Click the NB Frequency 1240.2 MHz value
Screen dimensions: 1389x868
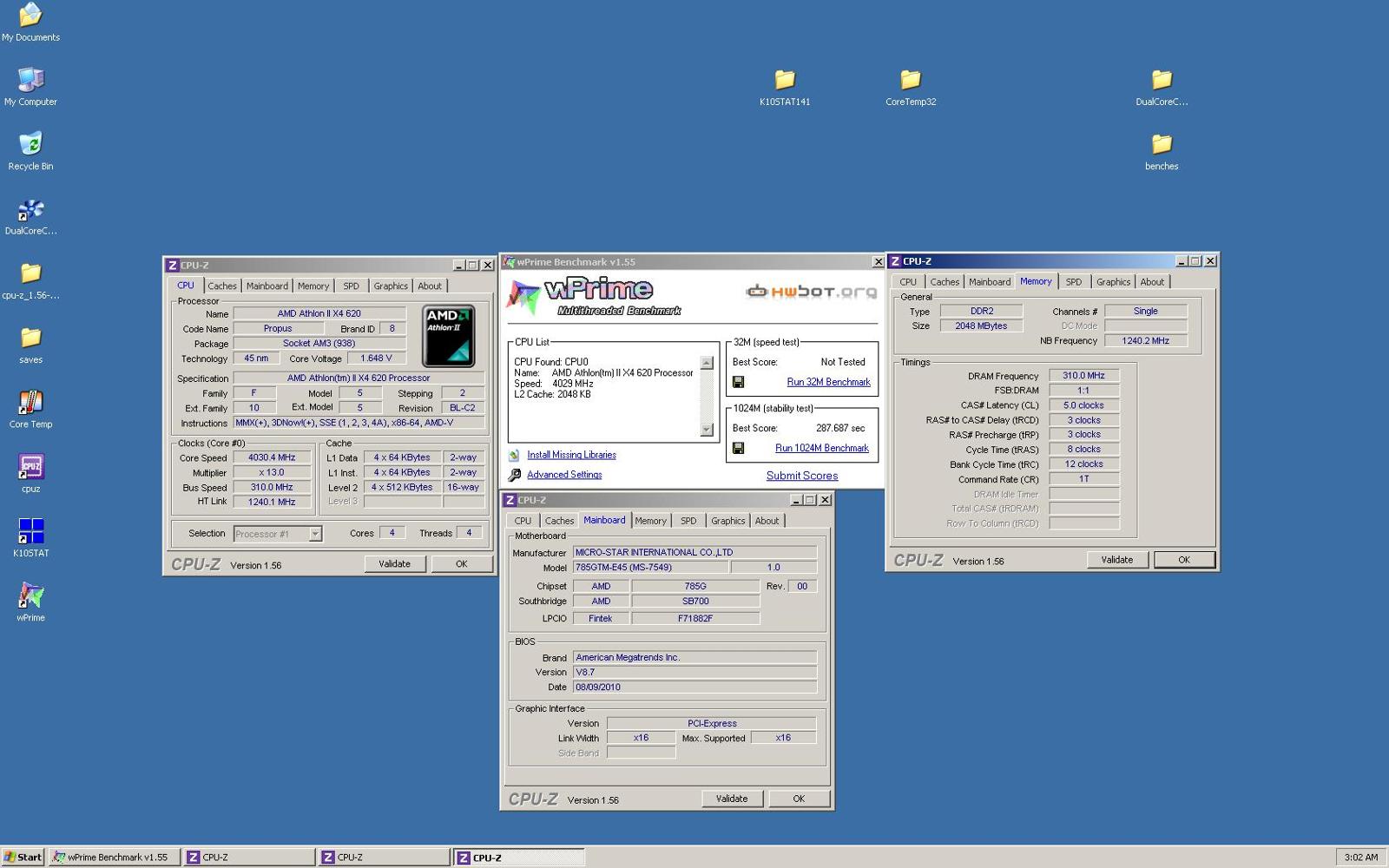pyautogui.click(x=1145, y=340)
